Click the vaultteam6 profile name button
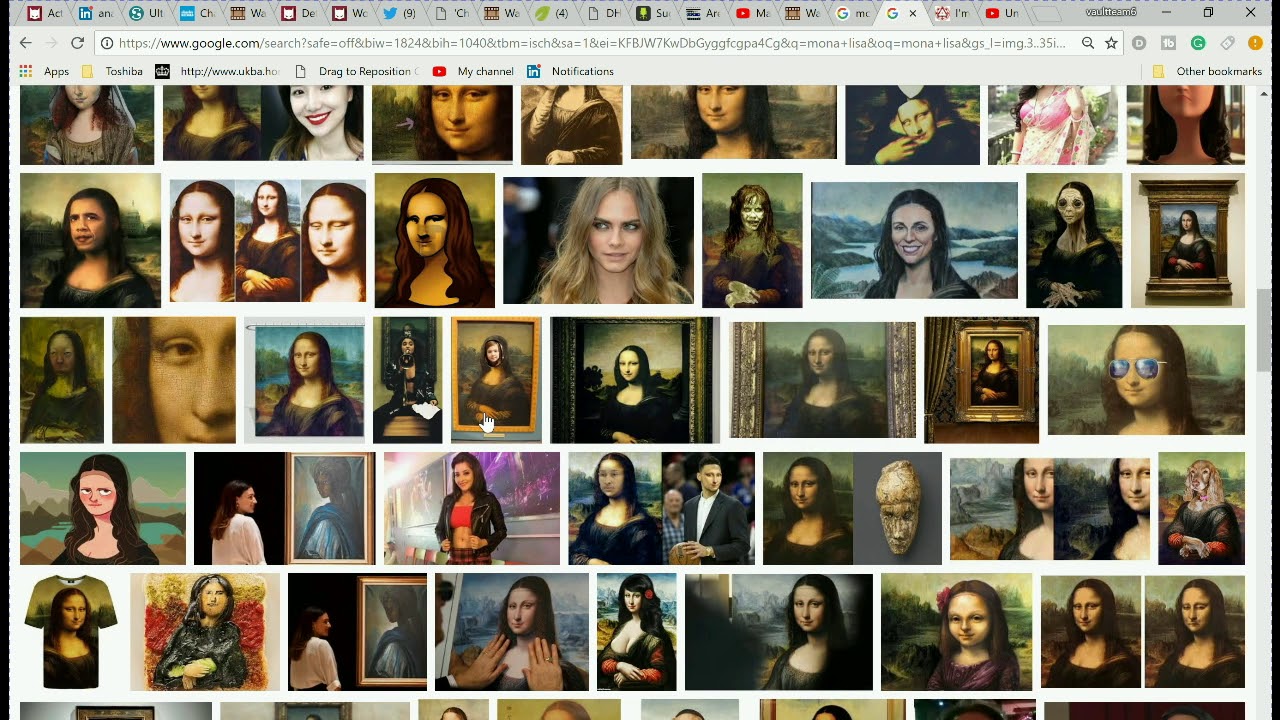Image resolution: width=1280 pixels, height=720 pixels. click(1110, 12)
